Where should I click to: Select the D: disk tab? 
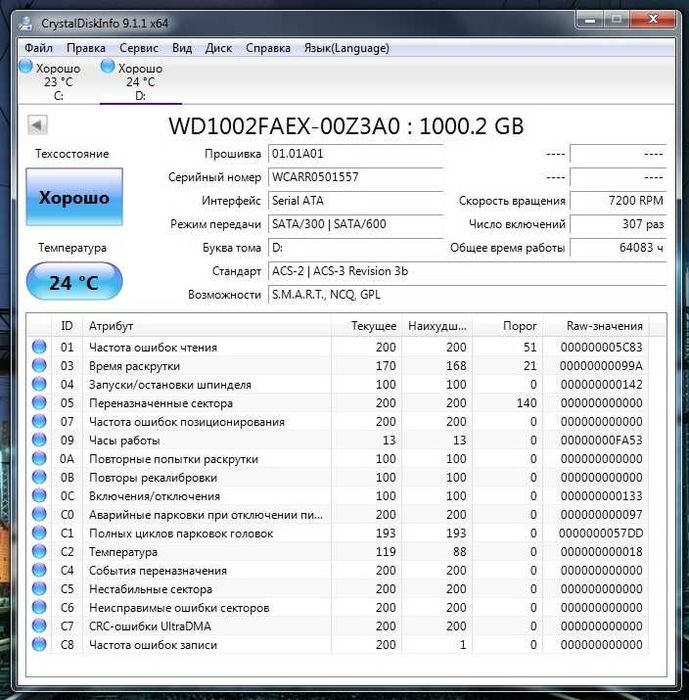click(140, 81)
